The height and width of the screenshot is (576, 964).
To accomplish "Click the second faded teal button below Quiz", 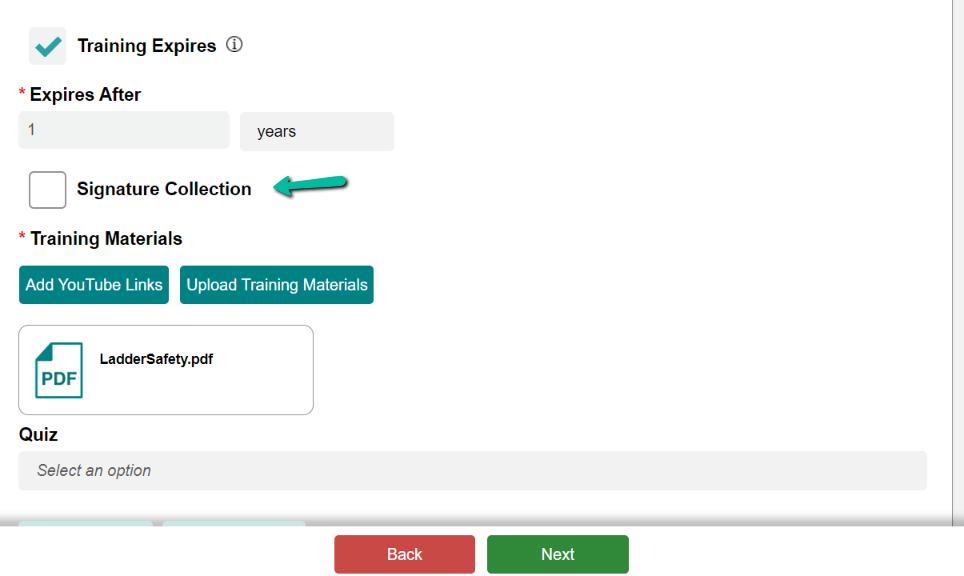I will coord(234,524).
